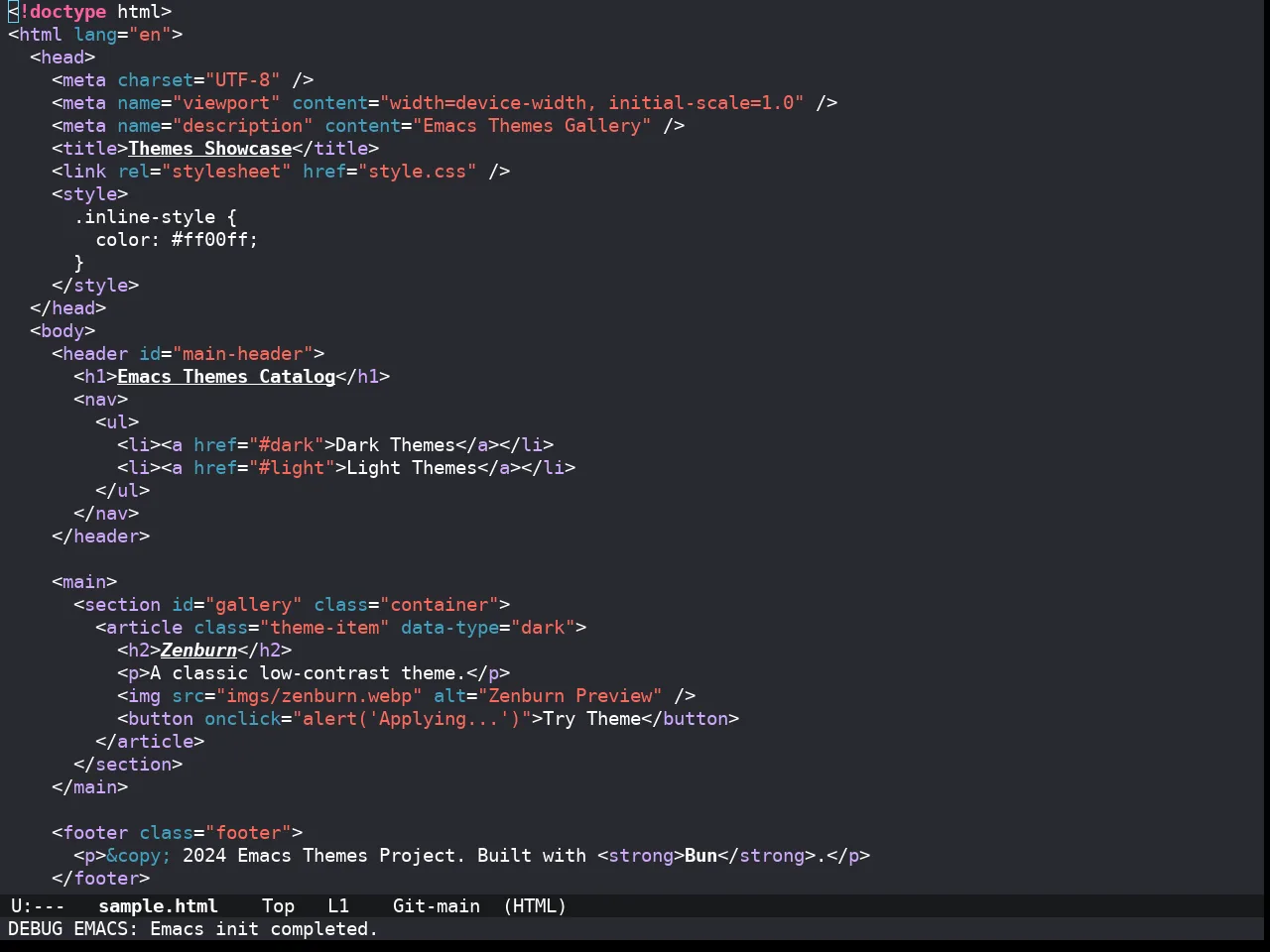Viewport: 1270px width, 952px height.
Task: Click 'width=device-width, initial-scale=1.0' content string
Action: click(x=592, y=103)
